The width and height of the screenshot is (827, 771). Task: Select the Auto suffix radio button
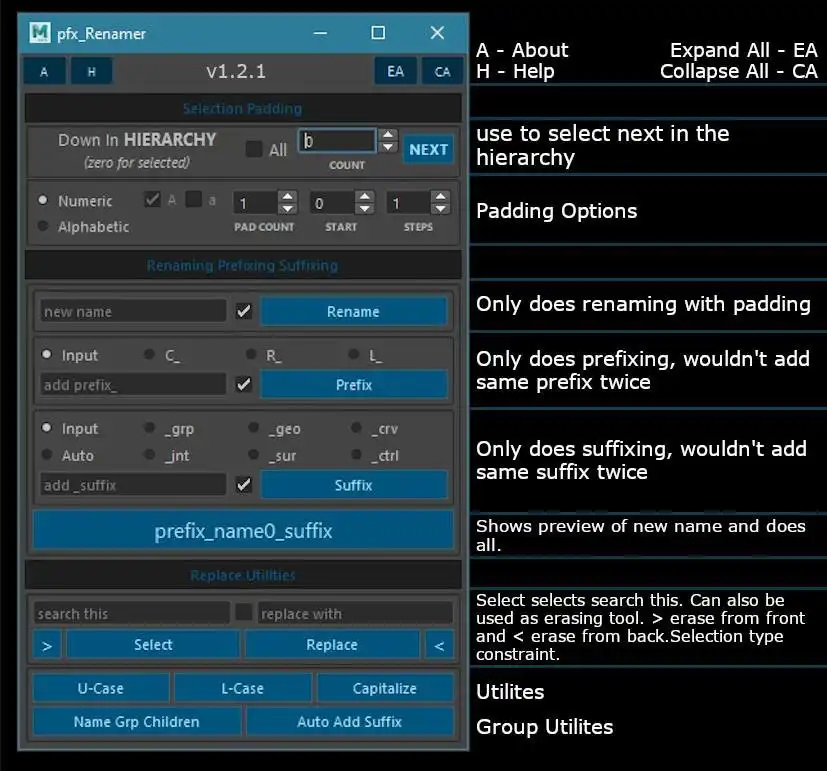(x=47, y=455)
